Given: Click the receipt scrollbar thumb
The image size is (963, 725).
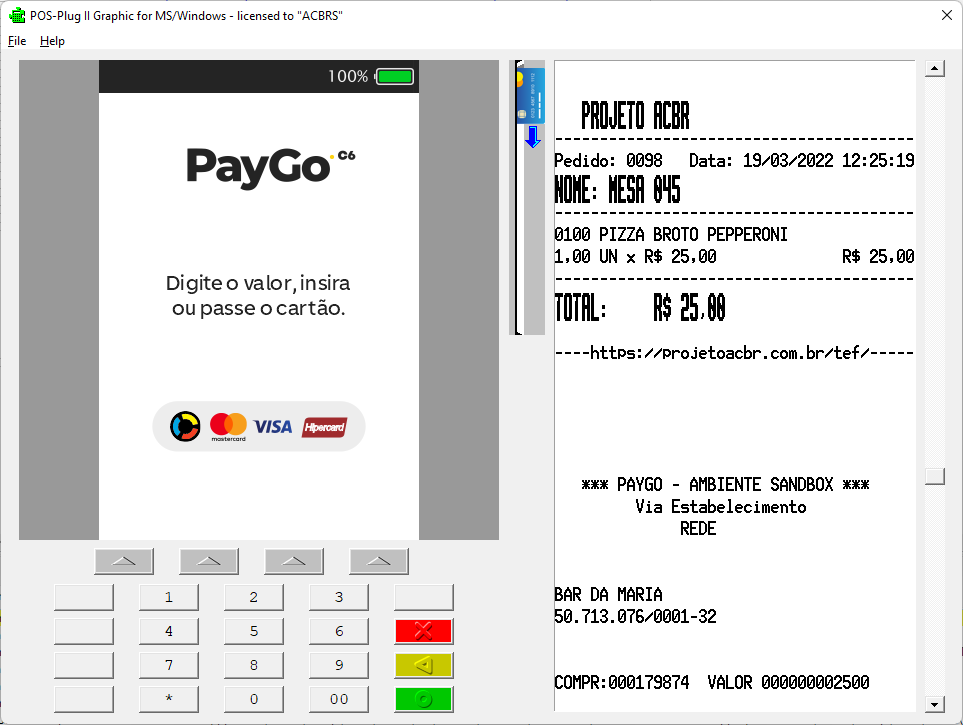Looking at the screenshot, I should click(935, 476).
